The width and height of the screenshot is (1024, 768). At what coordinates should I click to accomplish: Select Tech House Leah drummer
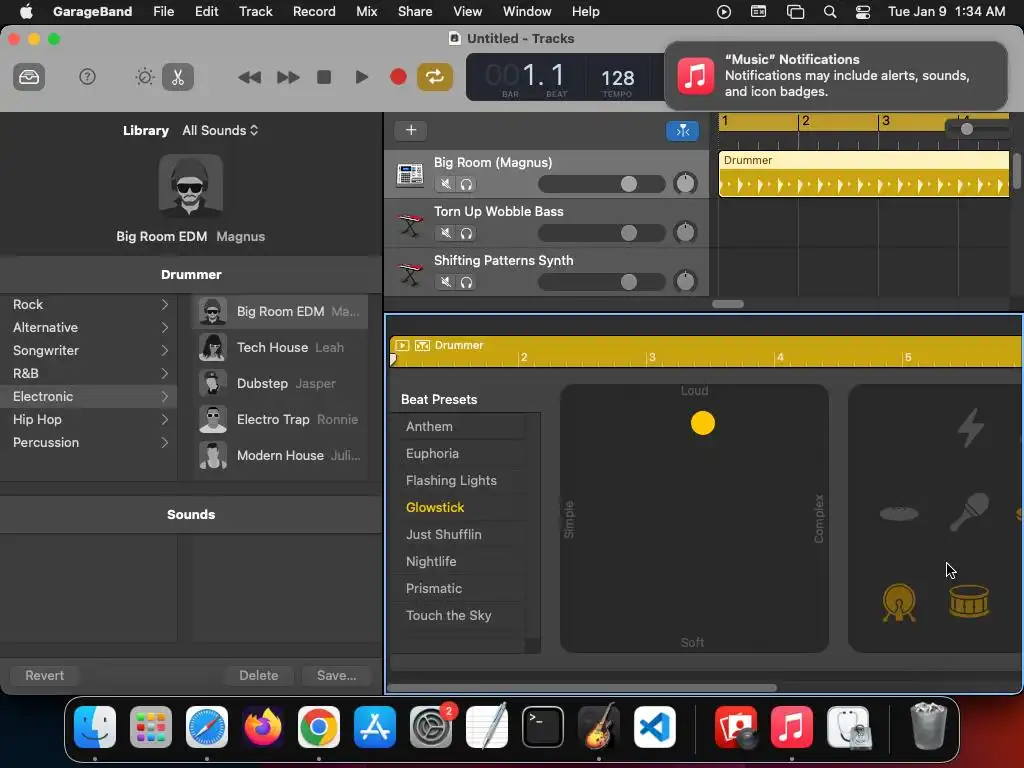pyautogui.click(x=280, y=347)
